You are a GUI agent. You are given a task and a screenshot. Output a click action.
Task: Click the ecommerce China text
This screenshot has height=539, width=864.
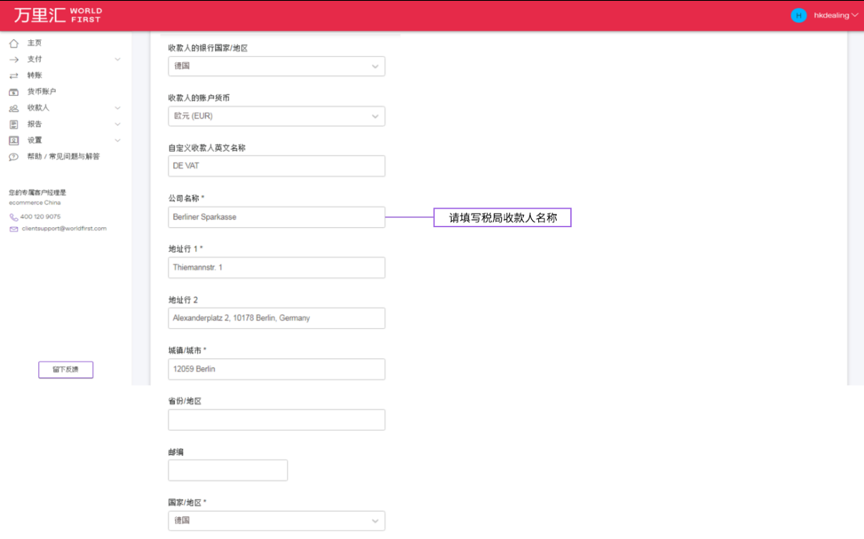35,203
